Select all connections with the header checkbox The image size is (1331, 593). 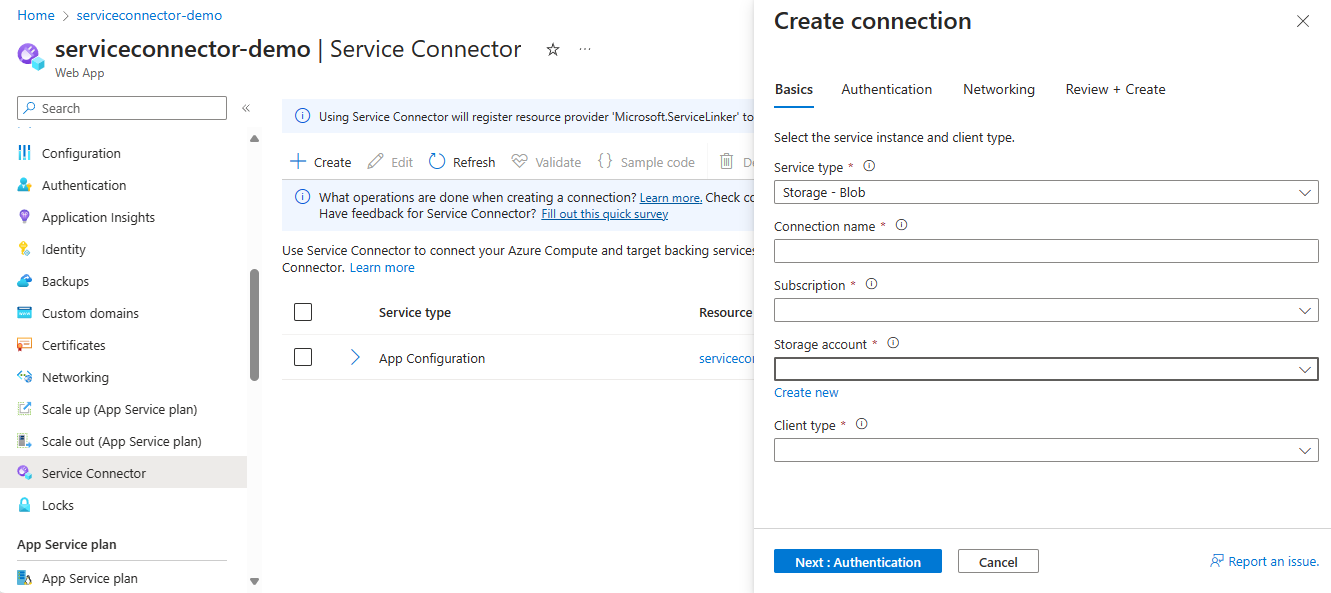pyautogui.click(x=303, y=311)
